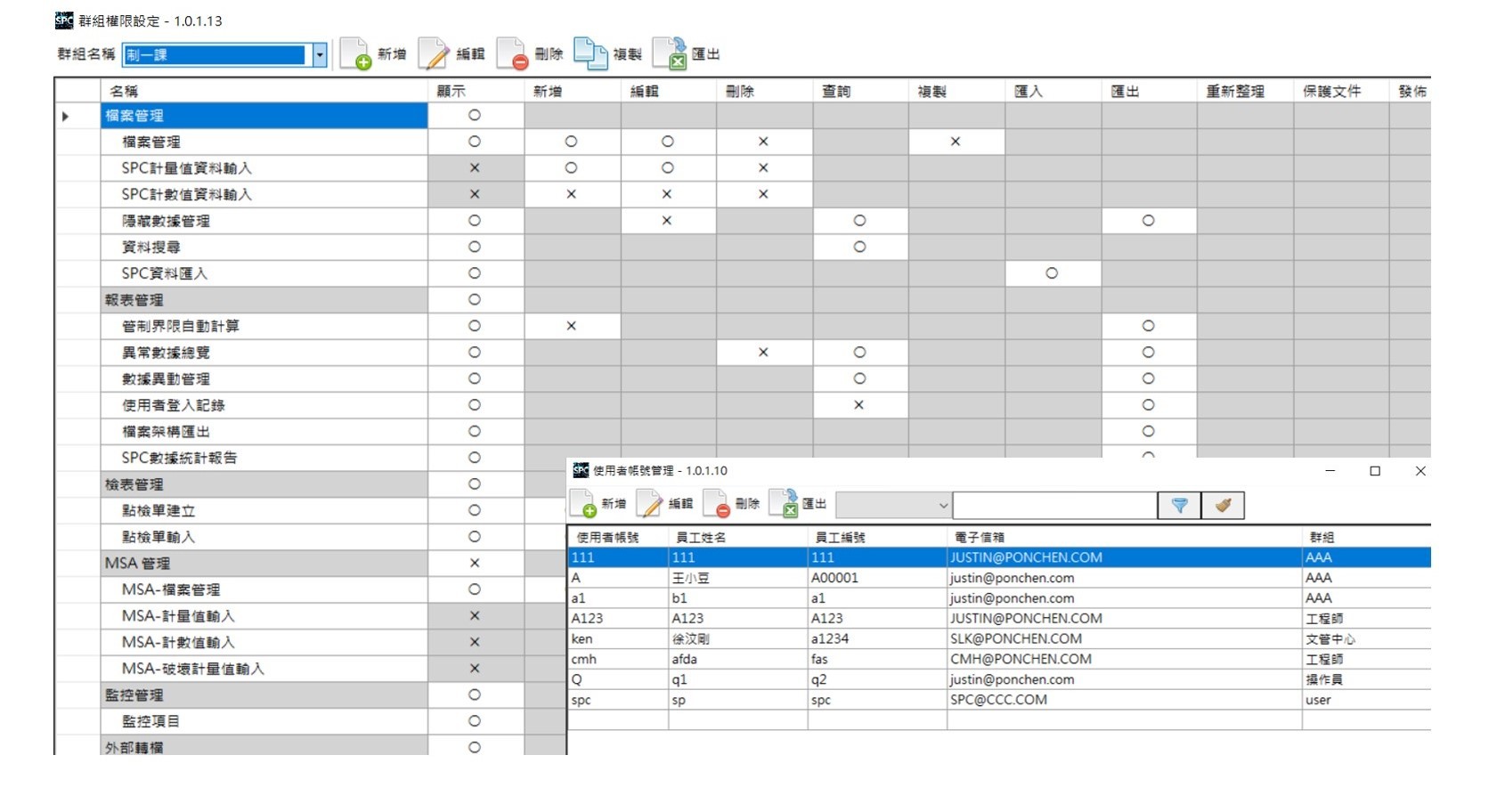This screenshot has height=812, width=1505.
Task: Click 新增 icon in user account management window
Action: pyautogui.click(x=583, y=504)
